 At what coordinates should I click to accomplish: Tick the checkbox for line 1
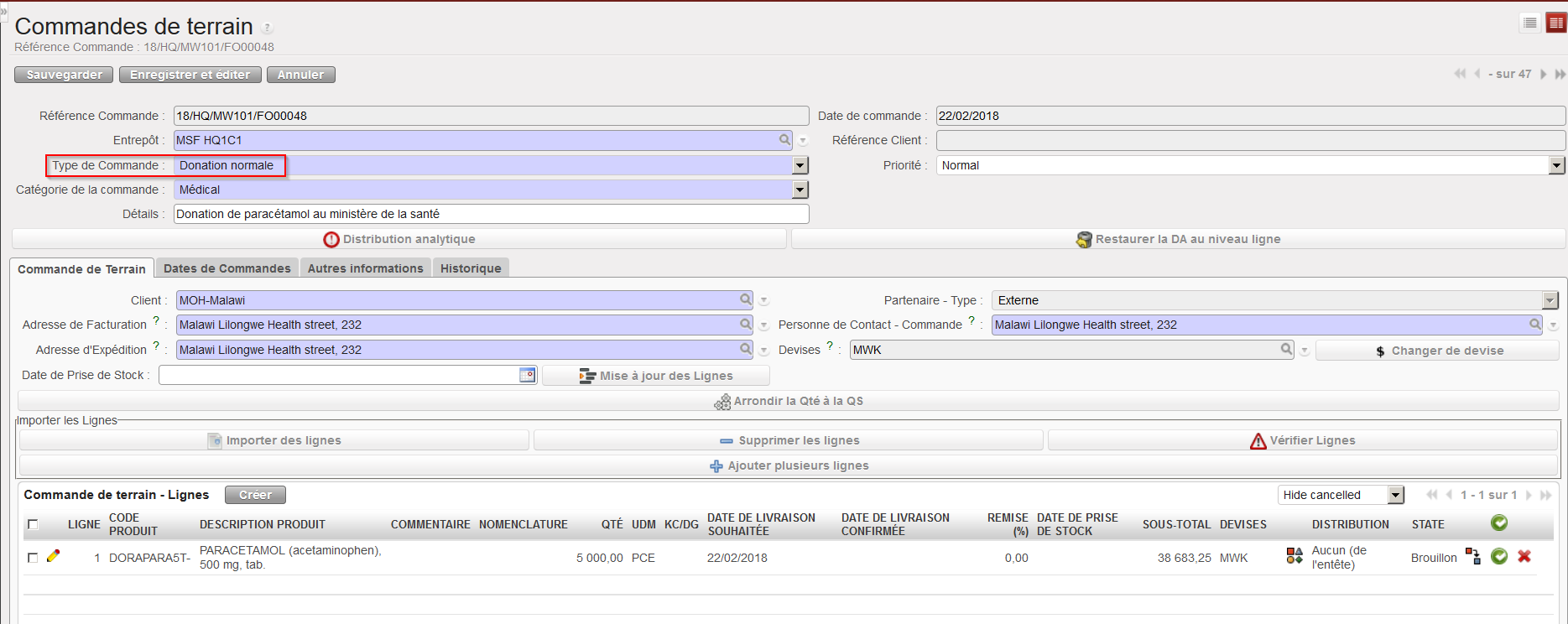point(33,558)
